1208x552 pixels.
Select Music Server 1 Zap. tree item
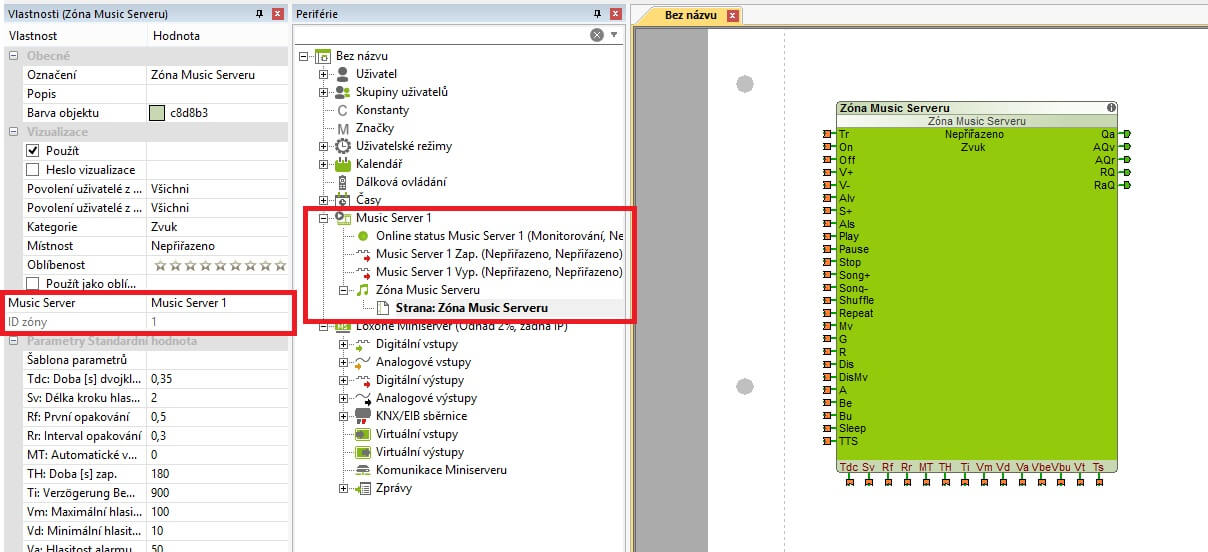coord(499,254)
